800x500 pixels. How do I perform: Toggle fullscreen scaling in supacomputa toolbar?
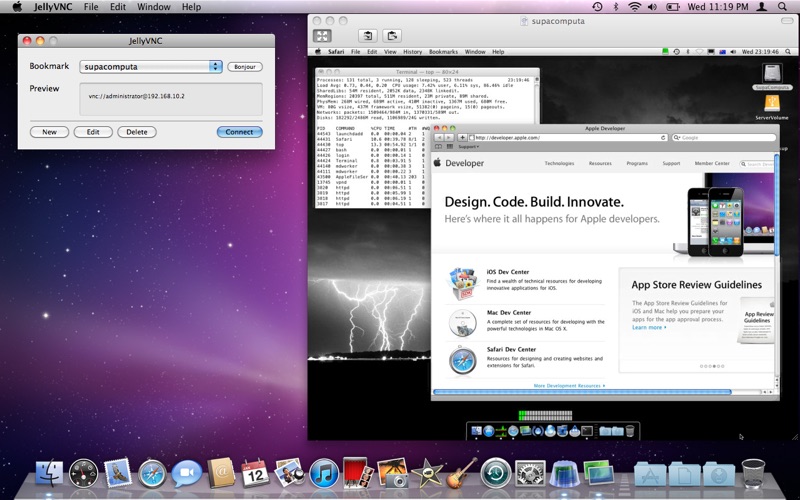[322, 36]
